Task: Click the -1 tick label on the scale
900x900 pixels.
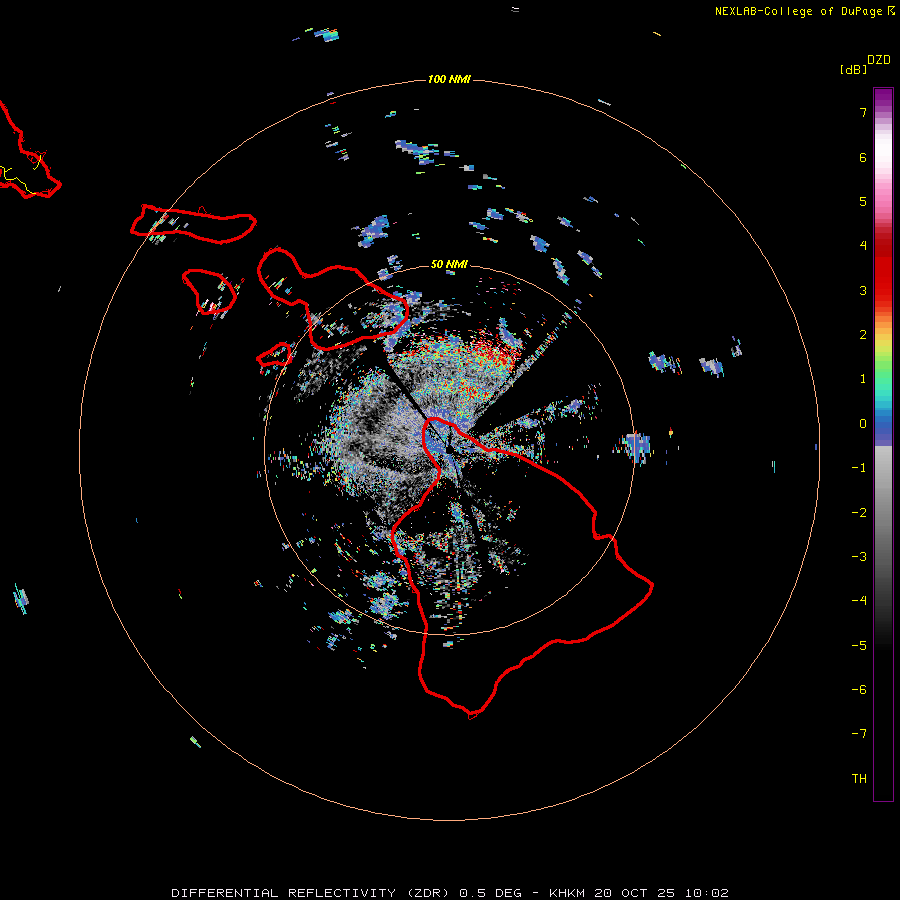Action: 859,468
